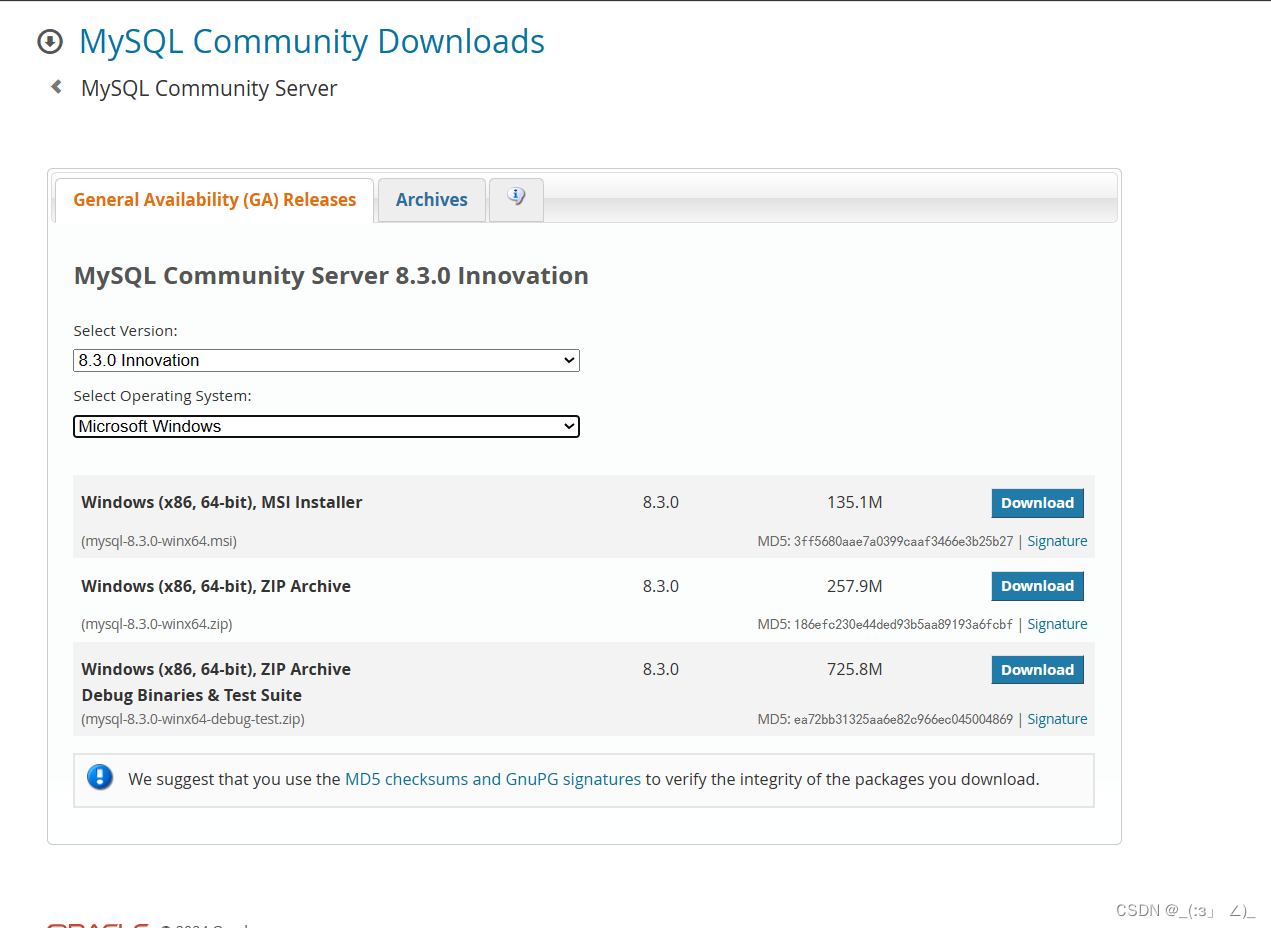Download the MSI Installer package
1271x928 pixels.
1037,503
